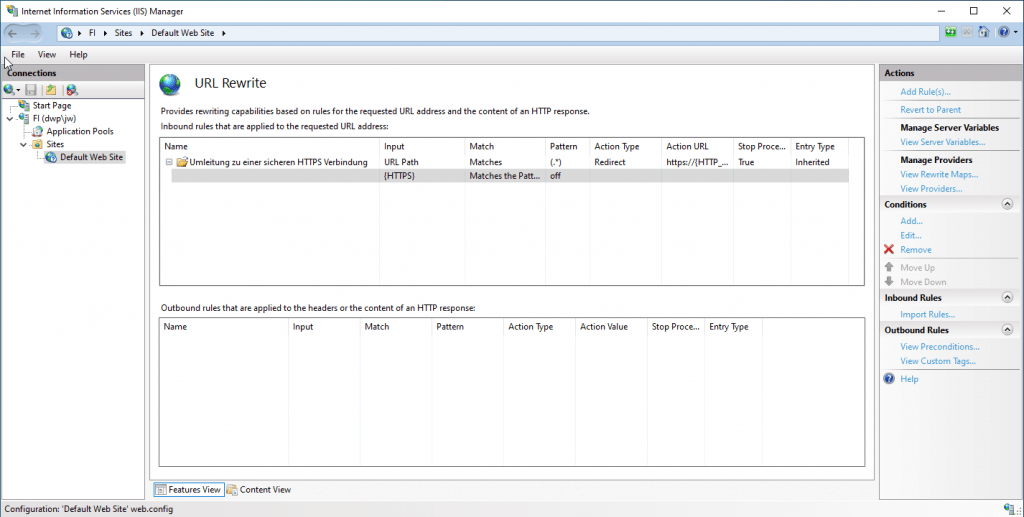The width and height of the screenshot is (1024, 517).
Task: Click the grey Stop icon in address bar
Action: 967,33
